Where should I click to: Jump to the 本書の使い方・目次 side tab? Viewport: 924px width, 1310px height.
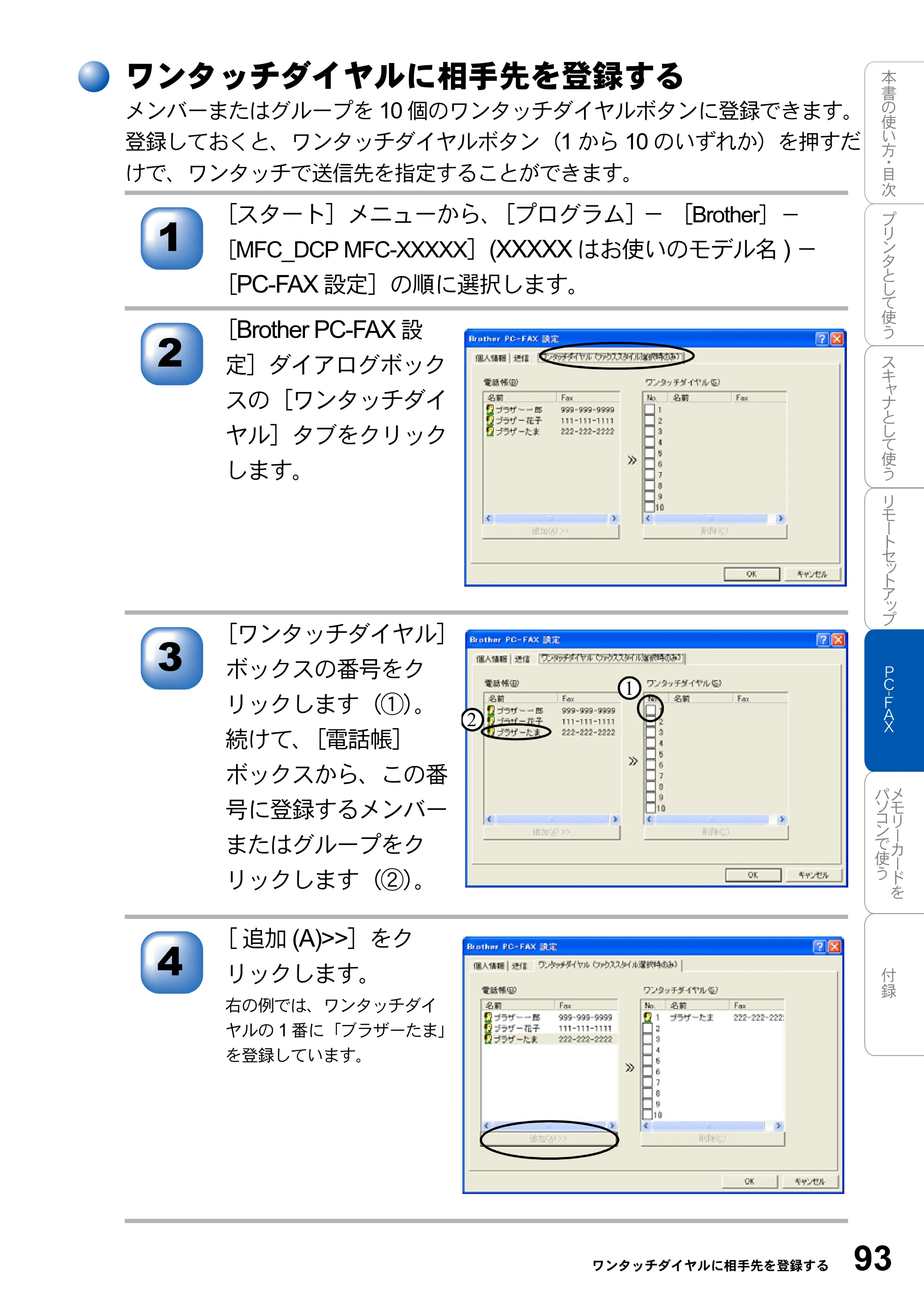894,132
